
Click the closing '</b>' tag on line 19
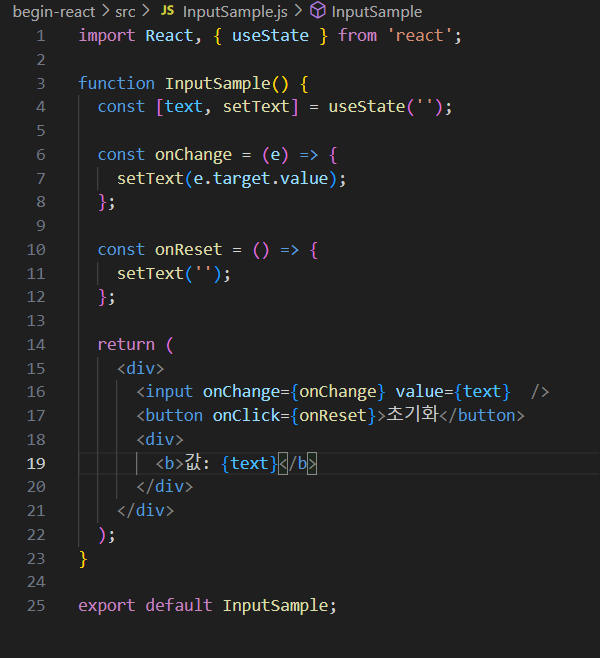coord(297,464)
